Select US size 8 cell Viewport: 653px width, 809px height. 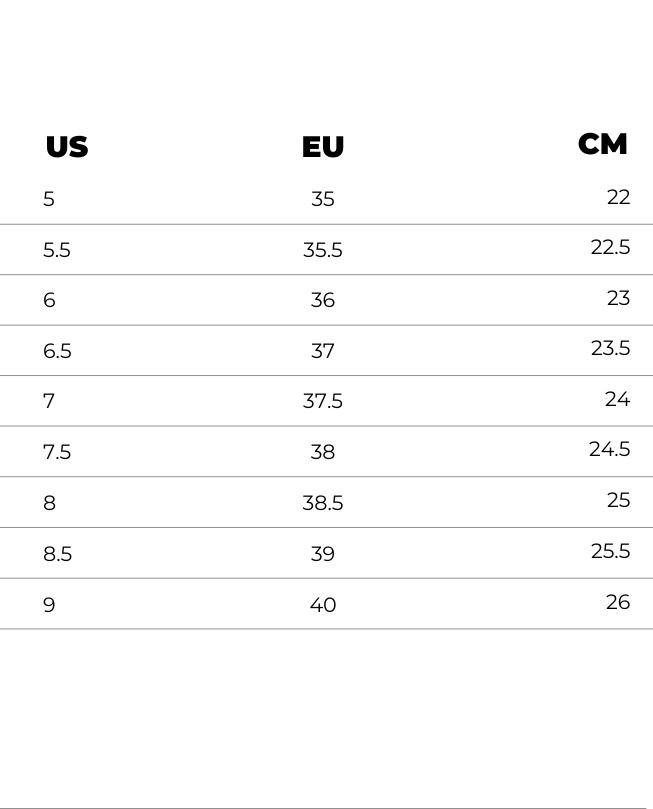50,503
